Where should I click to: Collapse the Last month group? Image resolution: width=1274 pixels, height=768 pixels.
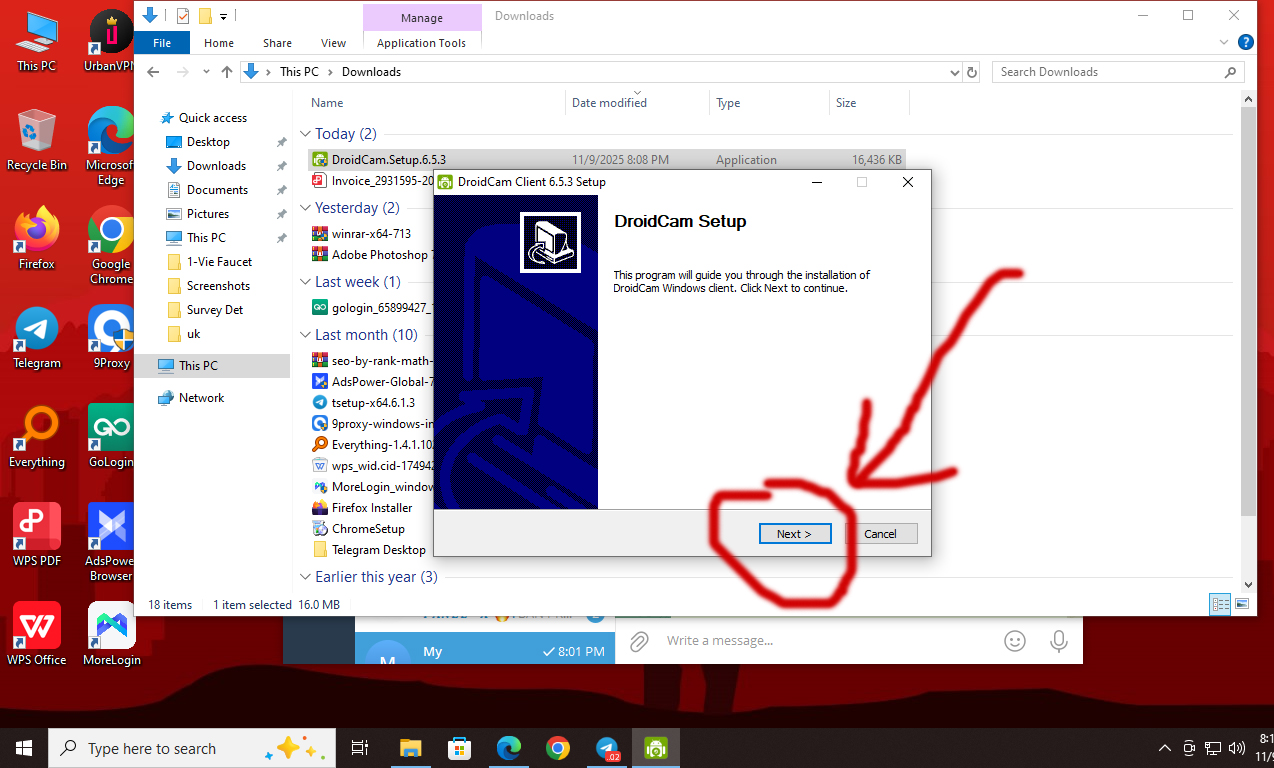point(305,335)
